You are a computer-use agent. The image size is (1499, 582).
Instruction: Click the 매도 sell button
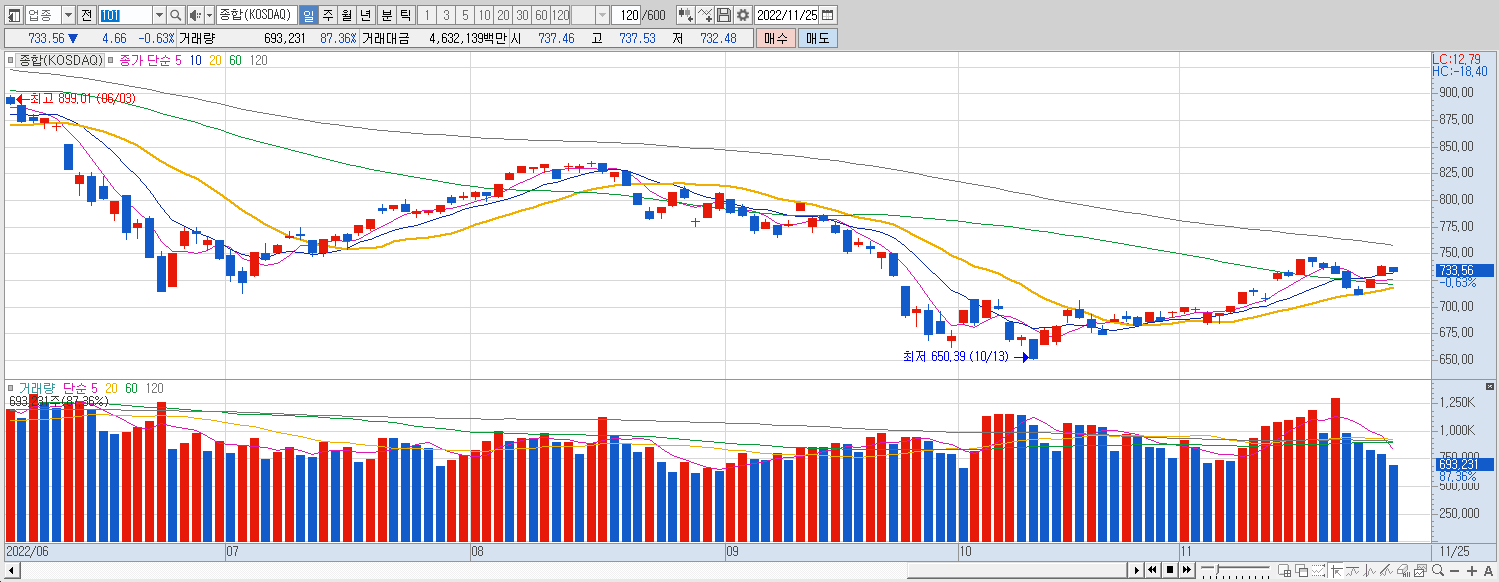(x=818, y=38)
